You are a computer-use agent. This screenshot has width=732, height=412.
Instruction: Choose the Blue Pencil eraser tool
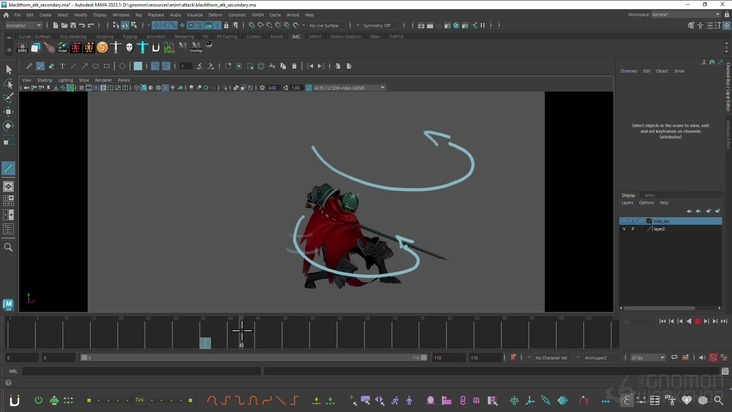tap(51, 66)
